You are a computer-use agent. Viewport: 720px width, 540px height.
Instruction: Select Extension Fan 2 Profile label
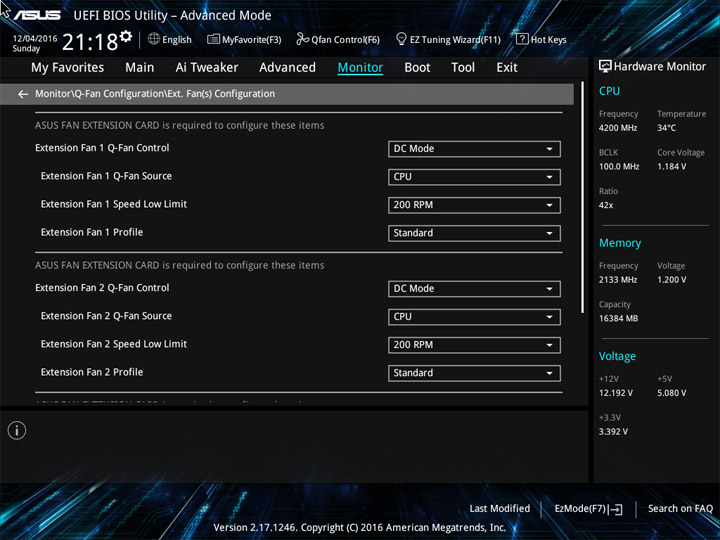pyautogui.click(x=92, y=372)
